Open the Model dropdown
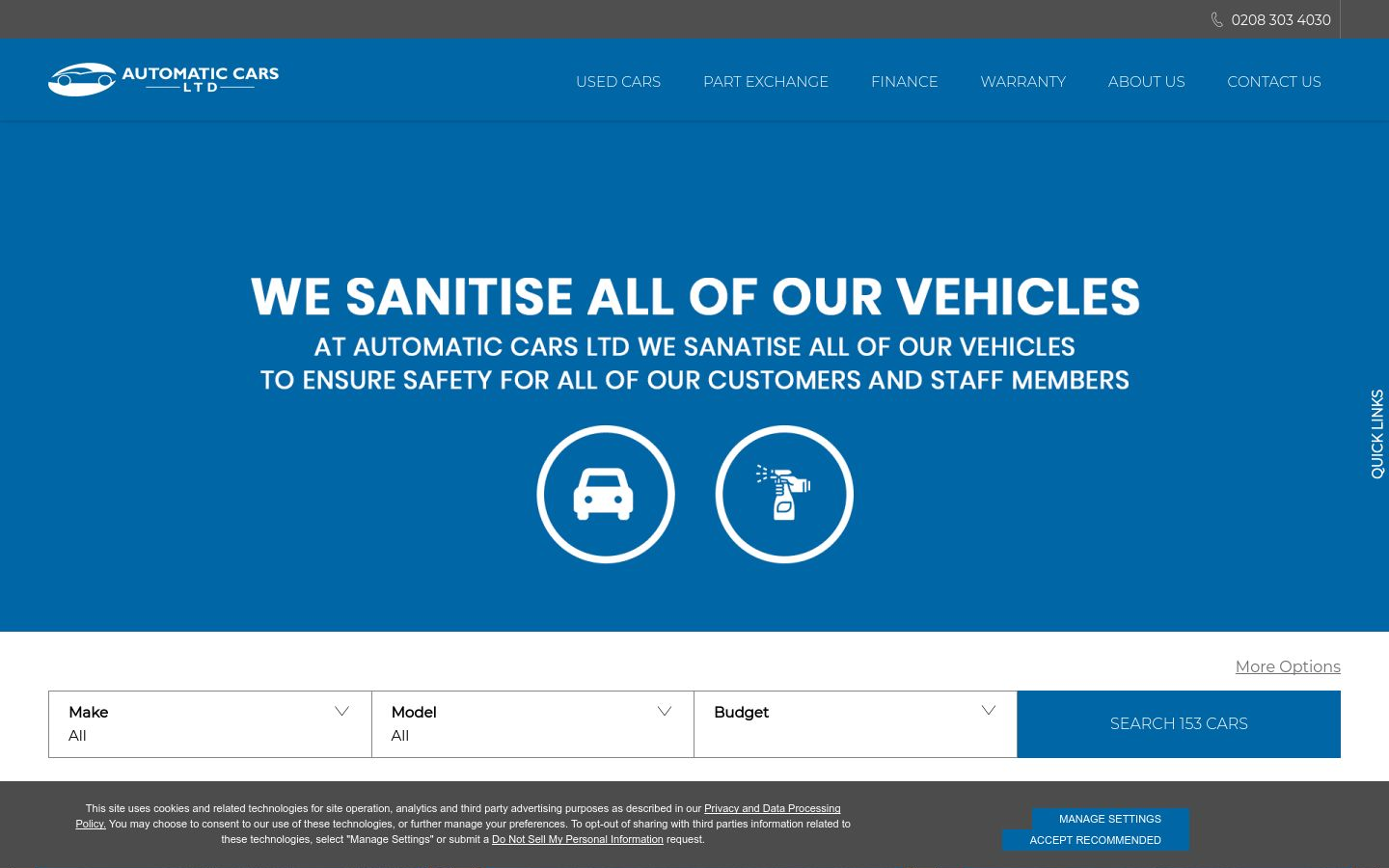The height and width of the screenshot is (868, 1389). tap(532, 724)
